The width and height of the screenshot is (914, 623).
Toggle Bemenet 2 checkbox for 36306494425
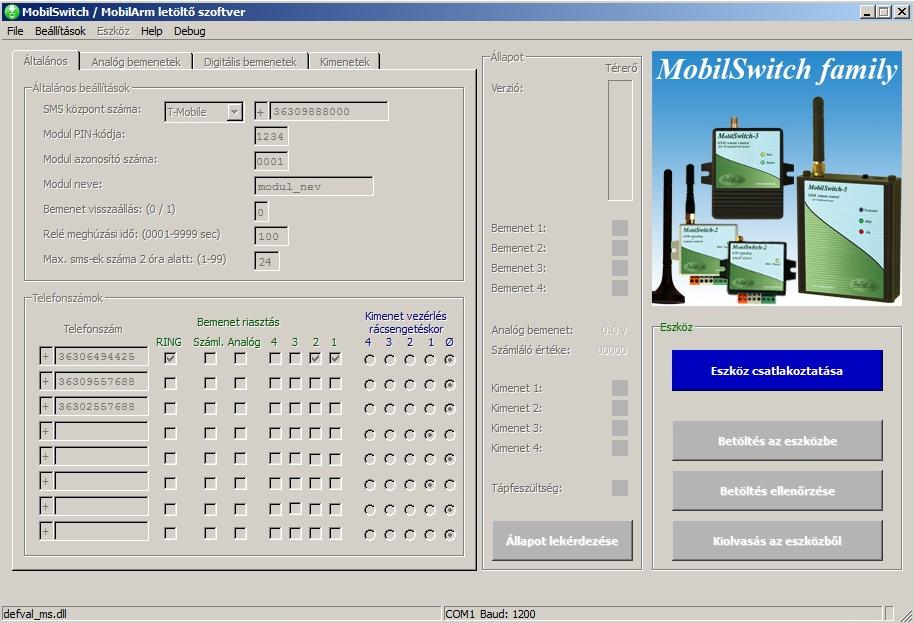point(315,358)
